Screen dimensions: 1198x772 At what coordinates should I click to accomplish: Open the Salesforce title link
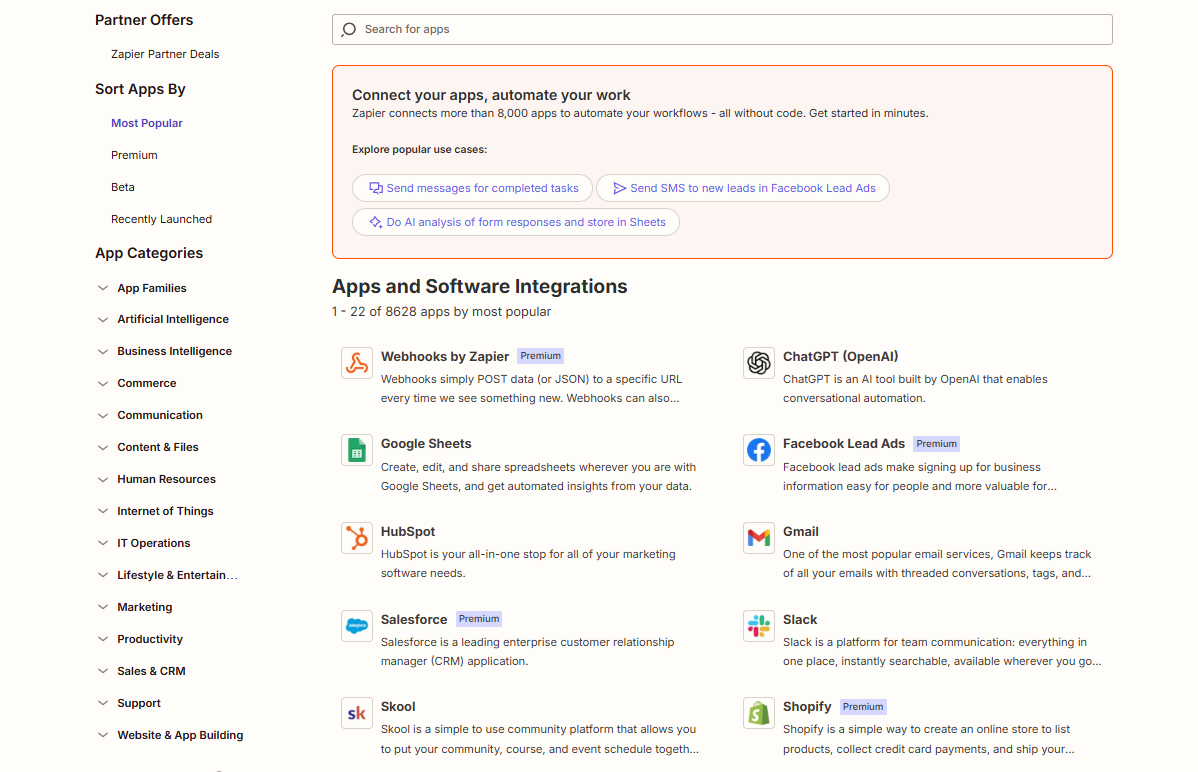click(x=414, y=619)
